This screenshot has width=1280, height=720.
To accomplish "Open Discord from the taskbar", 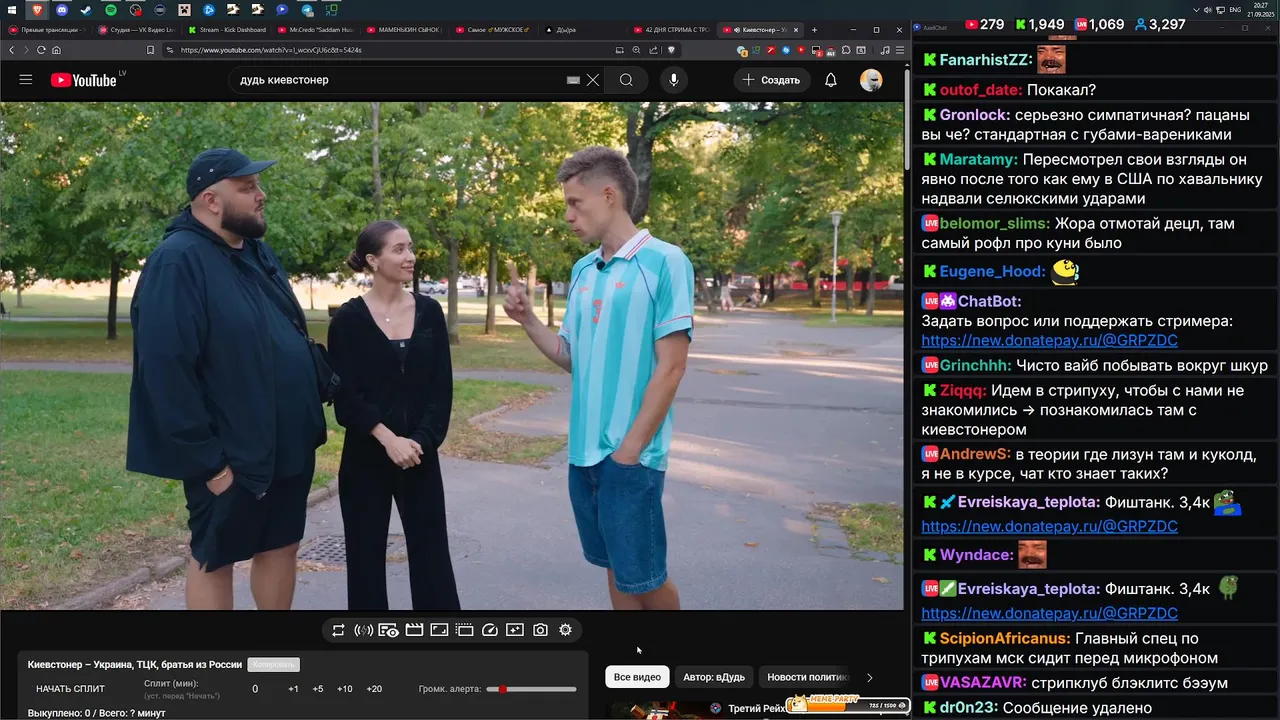I will click(x=62, y=9).
